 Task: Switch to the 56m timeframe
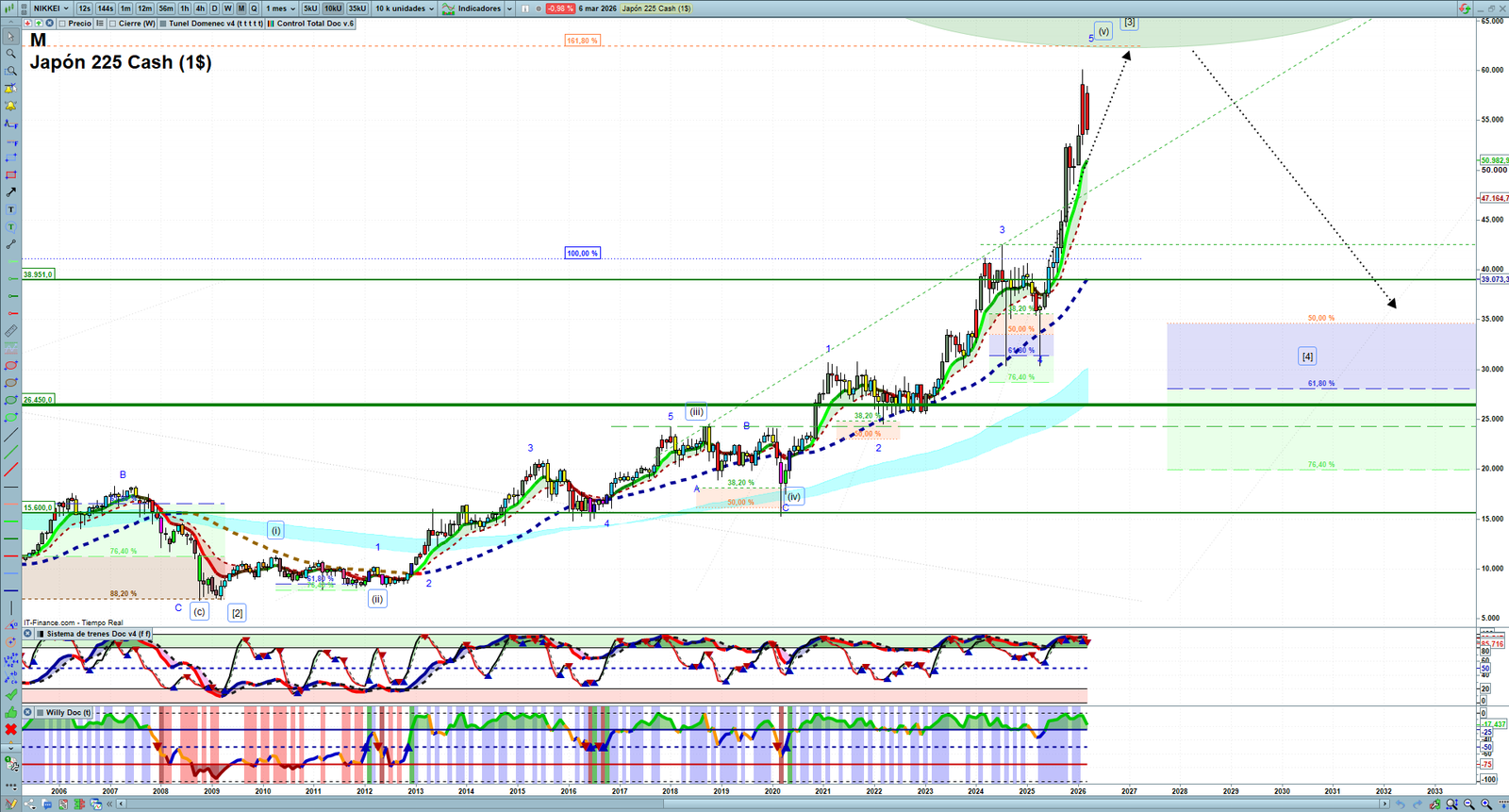click(x=166, y=8)
